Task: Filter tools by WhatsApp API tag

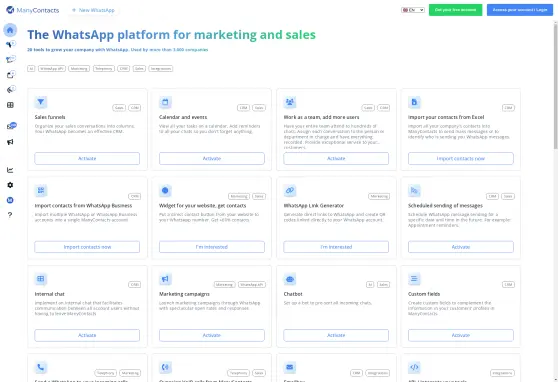Action: 52,68
